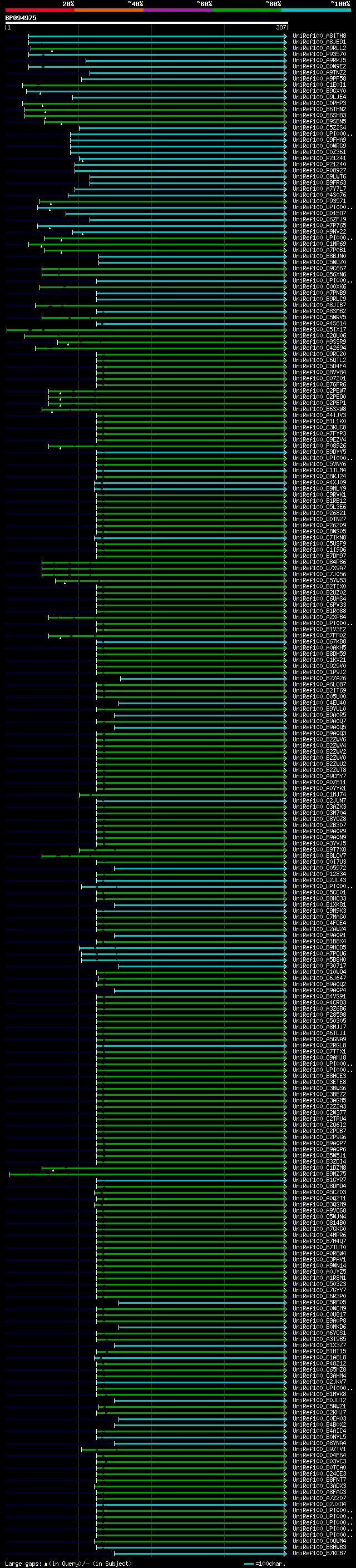356x1568 pixels.
Task: Select UniRef100_B1XK81
Action: coord(319,904)
